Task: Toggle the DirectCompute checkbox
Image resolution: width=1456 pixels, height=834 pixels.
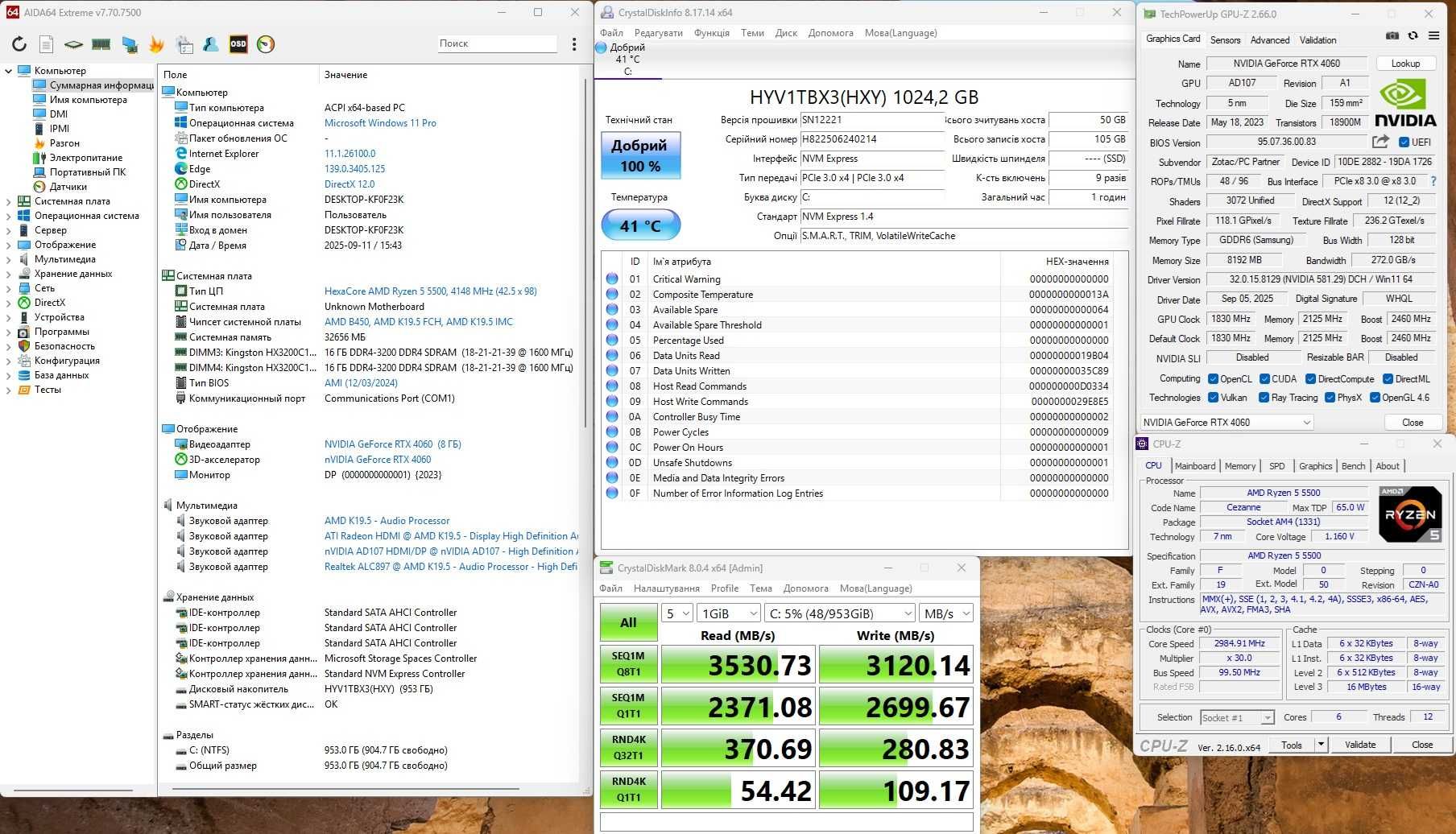Action: [x=1310, y=379]
